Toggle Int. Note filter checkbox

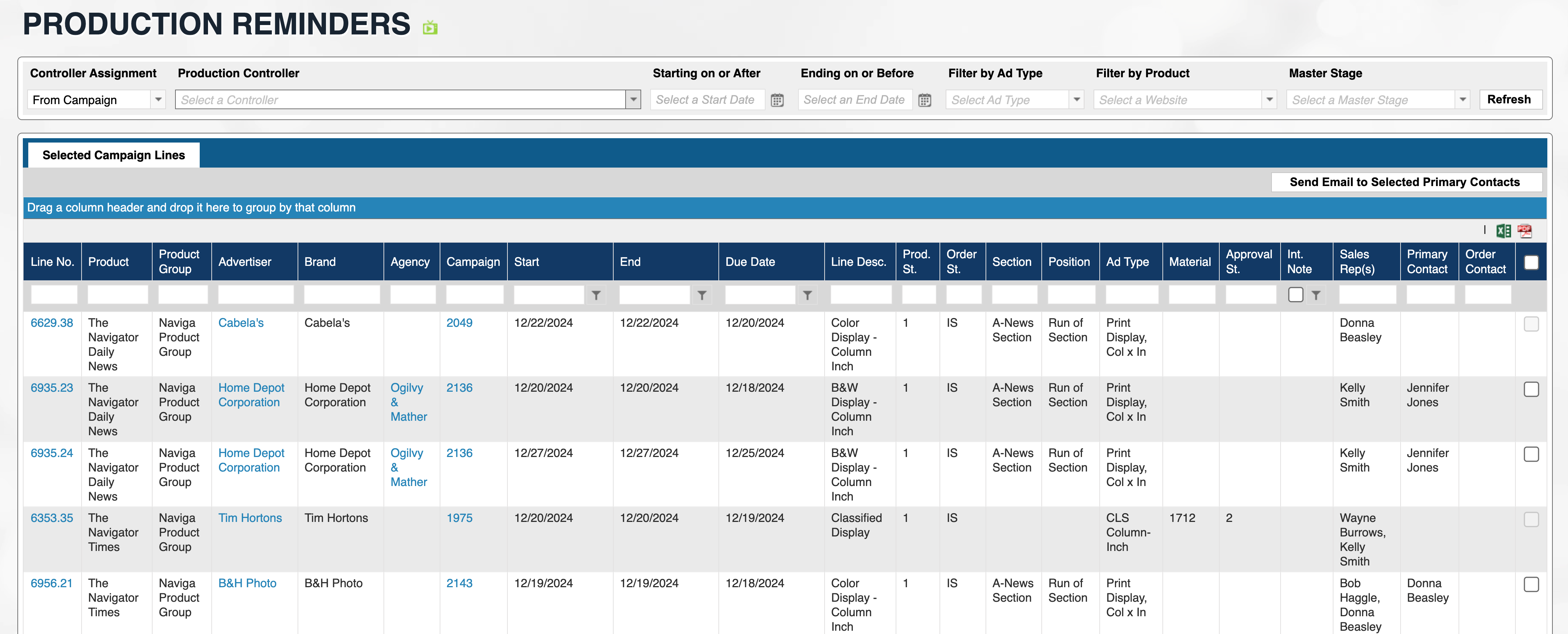pos(1295,295)
